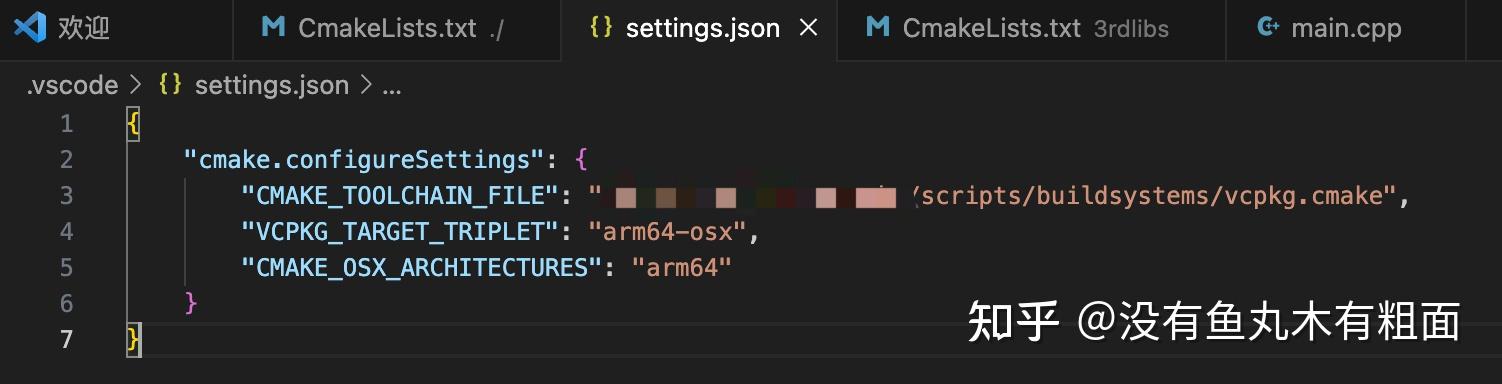Viewport: 1502px width, 384px height.
Task: Close the settings.json editor tab
Action: (x=809, y=28)
